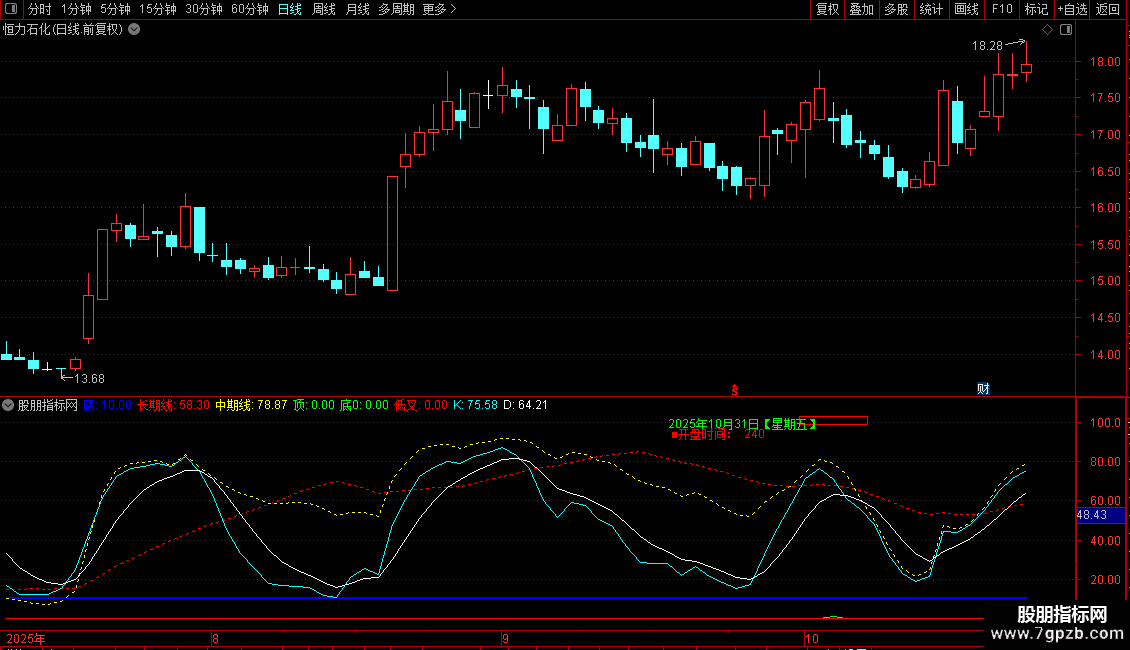Viewport: 1130px width, 650px height.
Task: Add stock to watchlist with +自选
Action: 1072,9
